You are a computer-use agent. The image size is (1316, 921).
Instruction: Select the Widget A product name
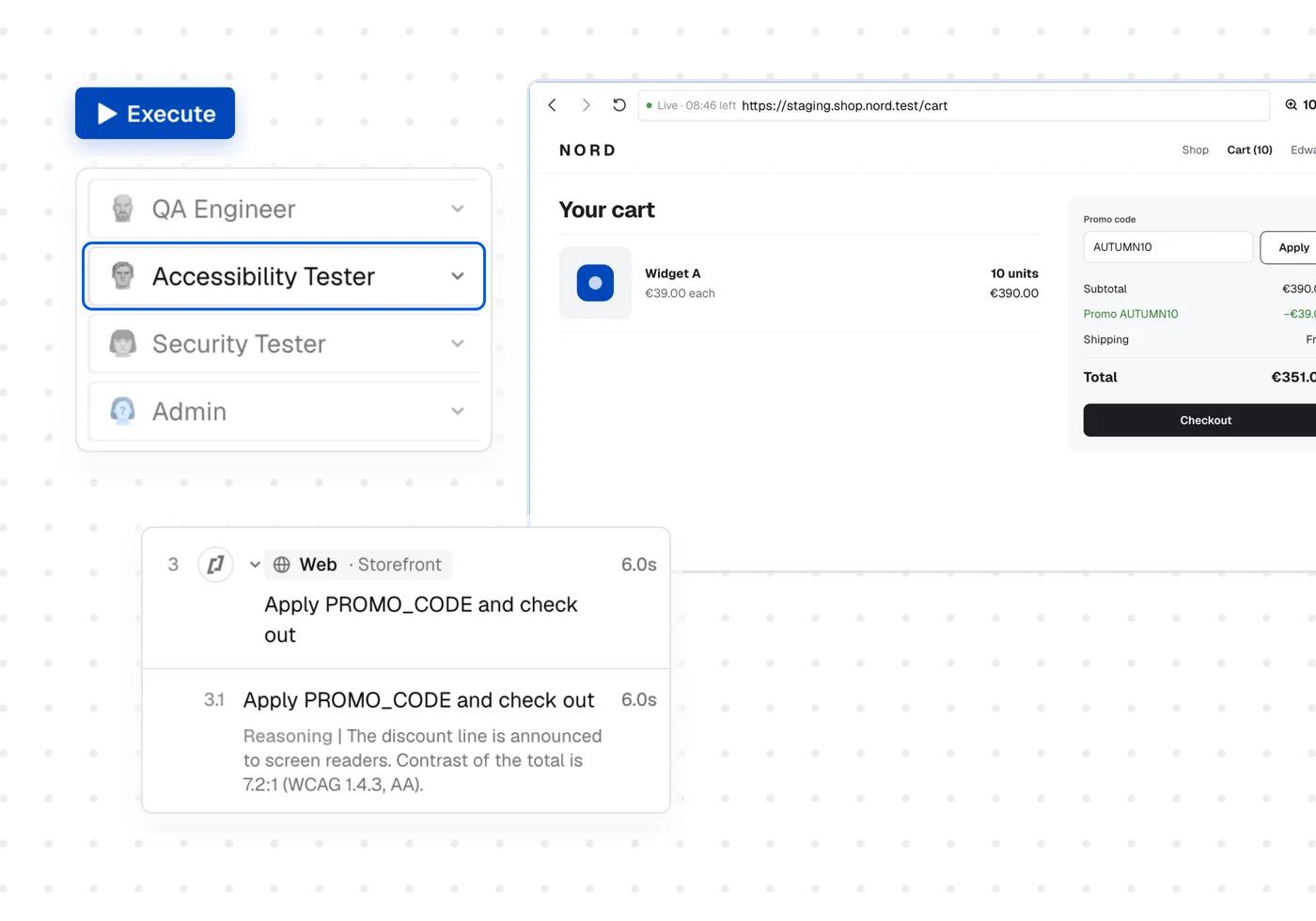point(673,273)
